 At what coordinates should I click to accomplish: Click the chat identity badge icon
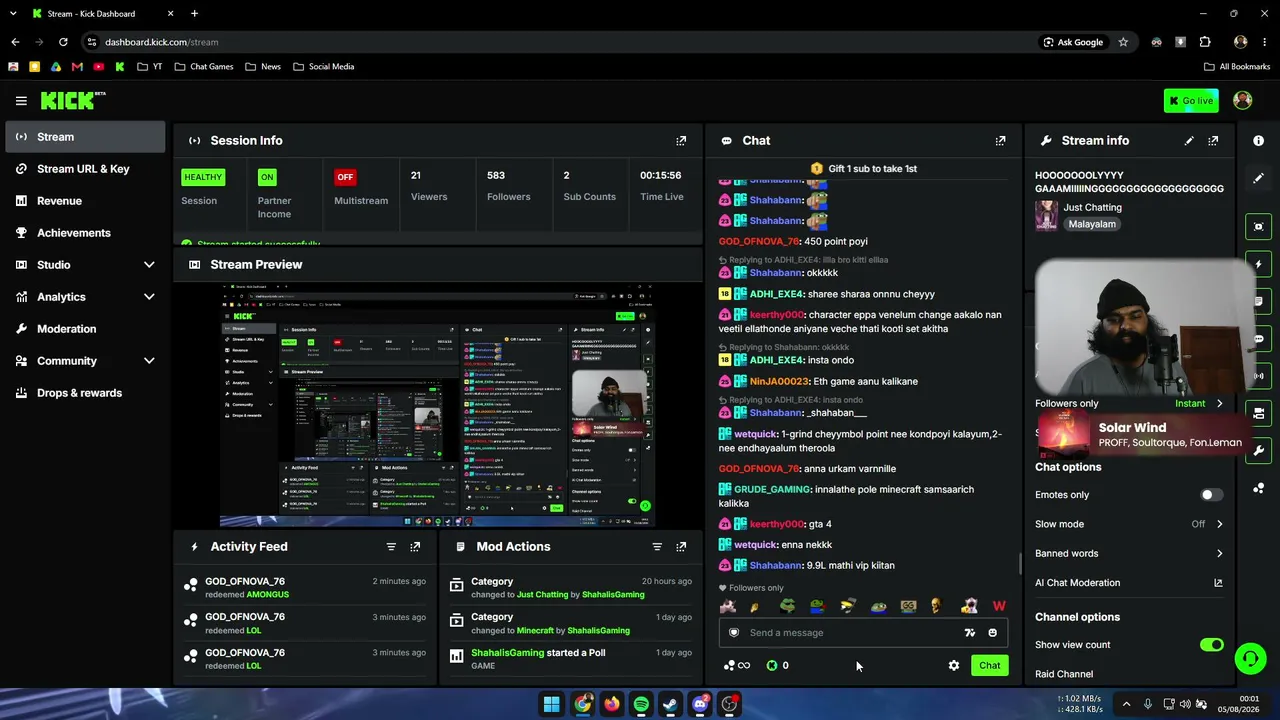point(734,633)
